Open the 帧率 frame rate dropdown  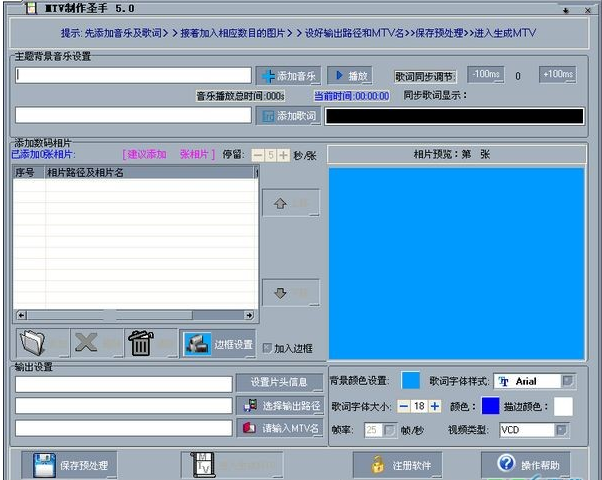[x=389, y=430]
